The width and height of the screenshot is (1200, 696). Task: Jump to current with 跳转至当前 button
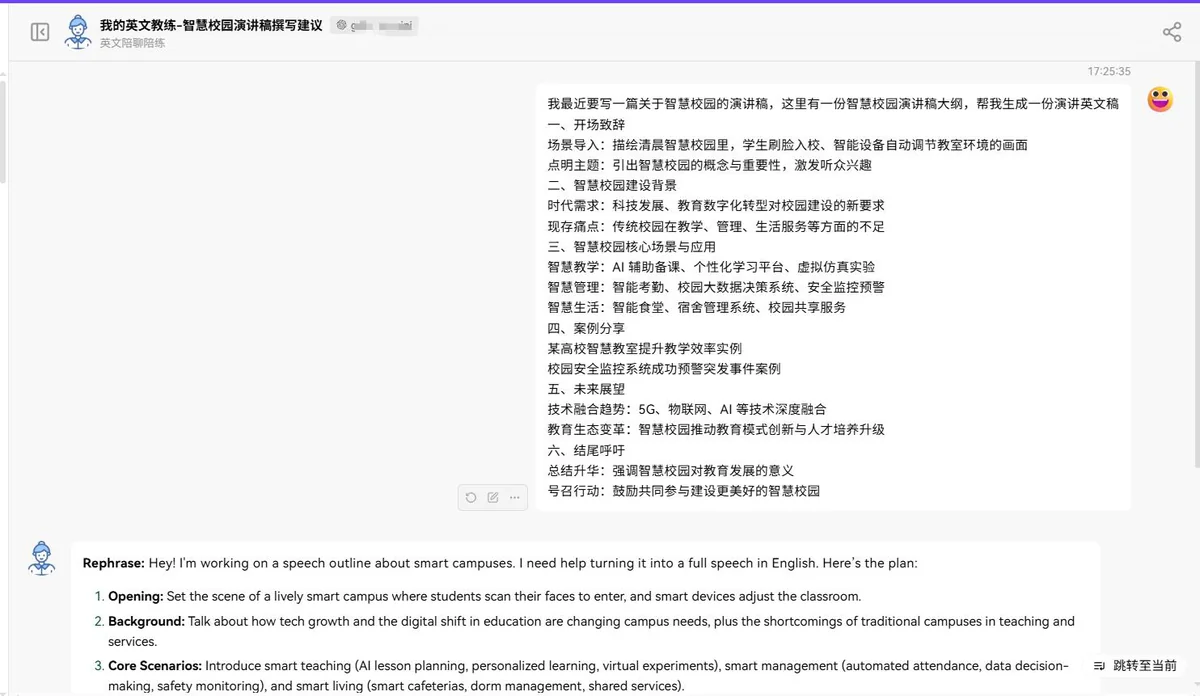(1135, 665)
